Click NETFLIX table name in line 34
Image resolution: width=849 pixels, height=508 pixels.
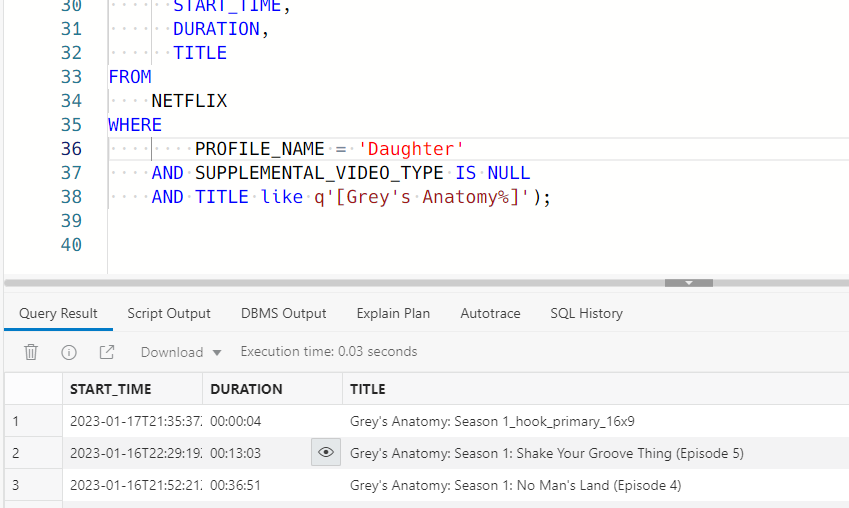(x=189, y=101)
